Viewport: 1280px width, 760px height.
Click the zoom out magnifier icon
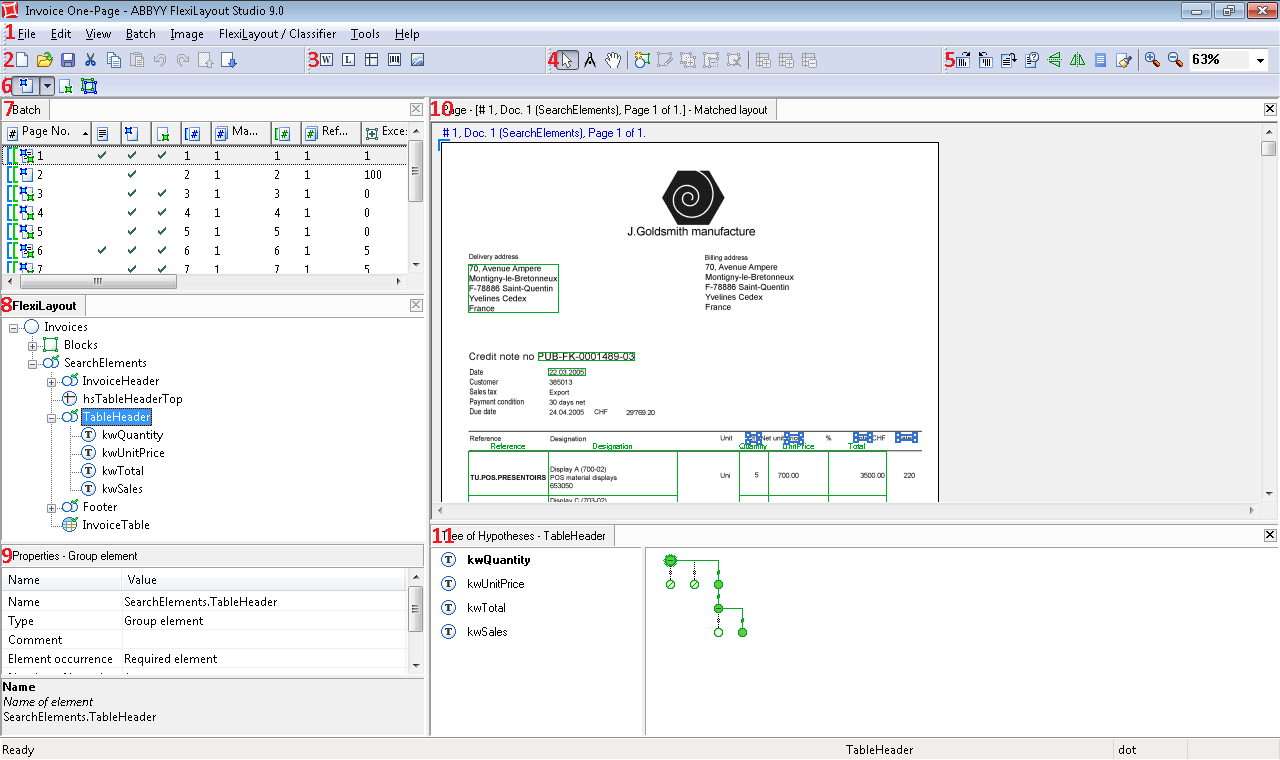tap(1175, 60)
